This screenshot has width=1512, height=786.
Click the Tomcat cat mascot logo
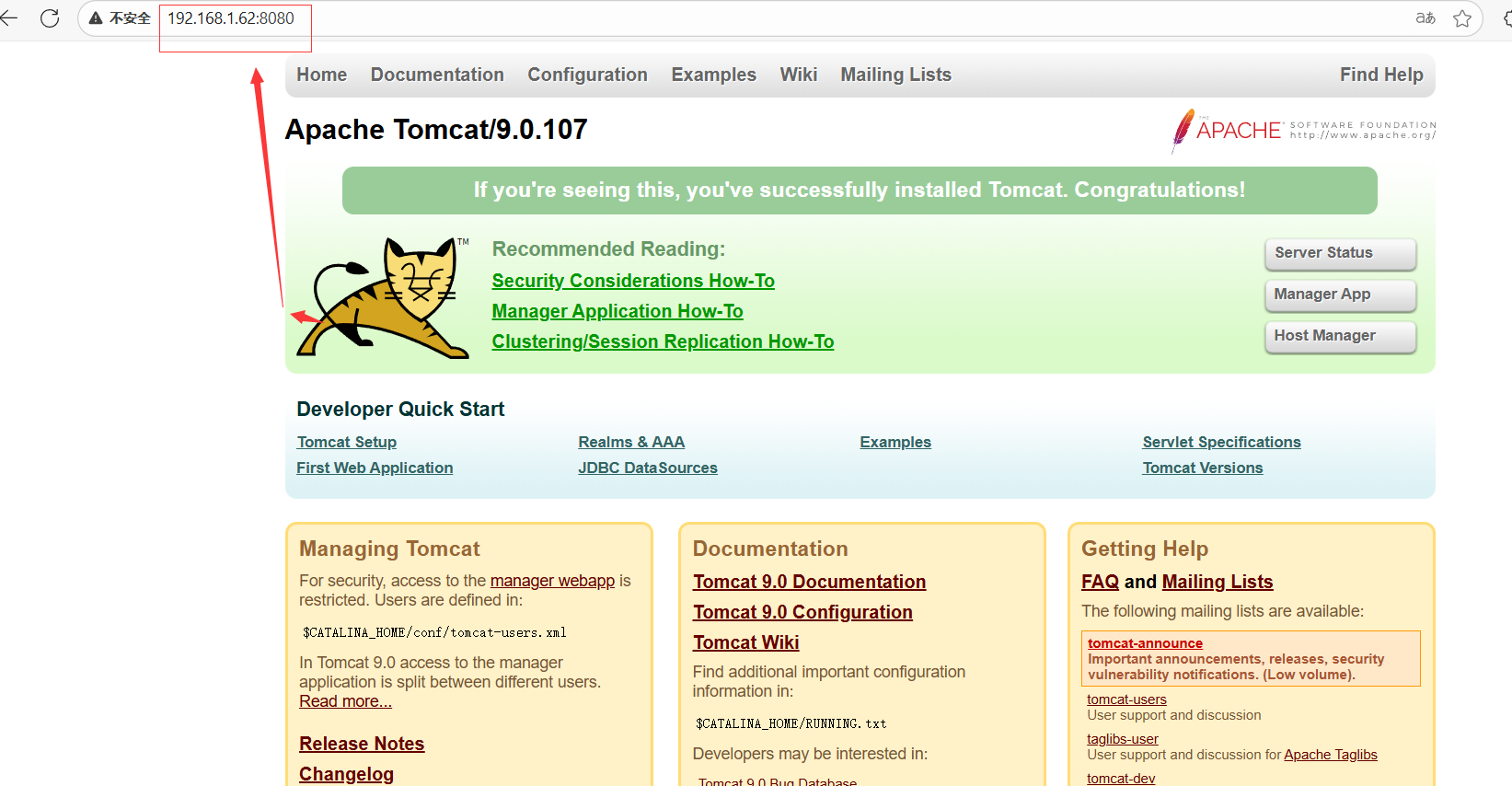coord(383,297)
